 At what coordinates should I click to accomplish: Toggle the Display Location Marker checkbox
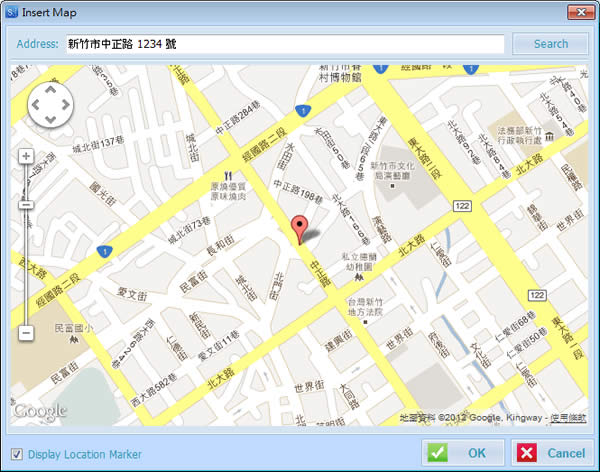point(16,454)
